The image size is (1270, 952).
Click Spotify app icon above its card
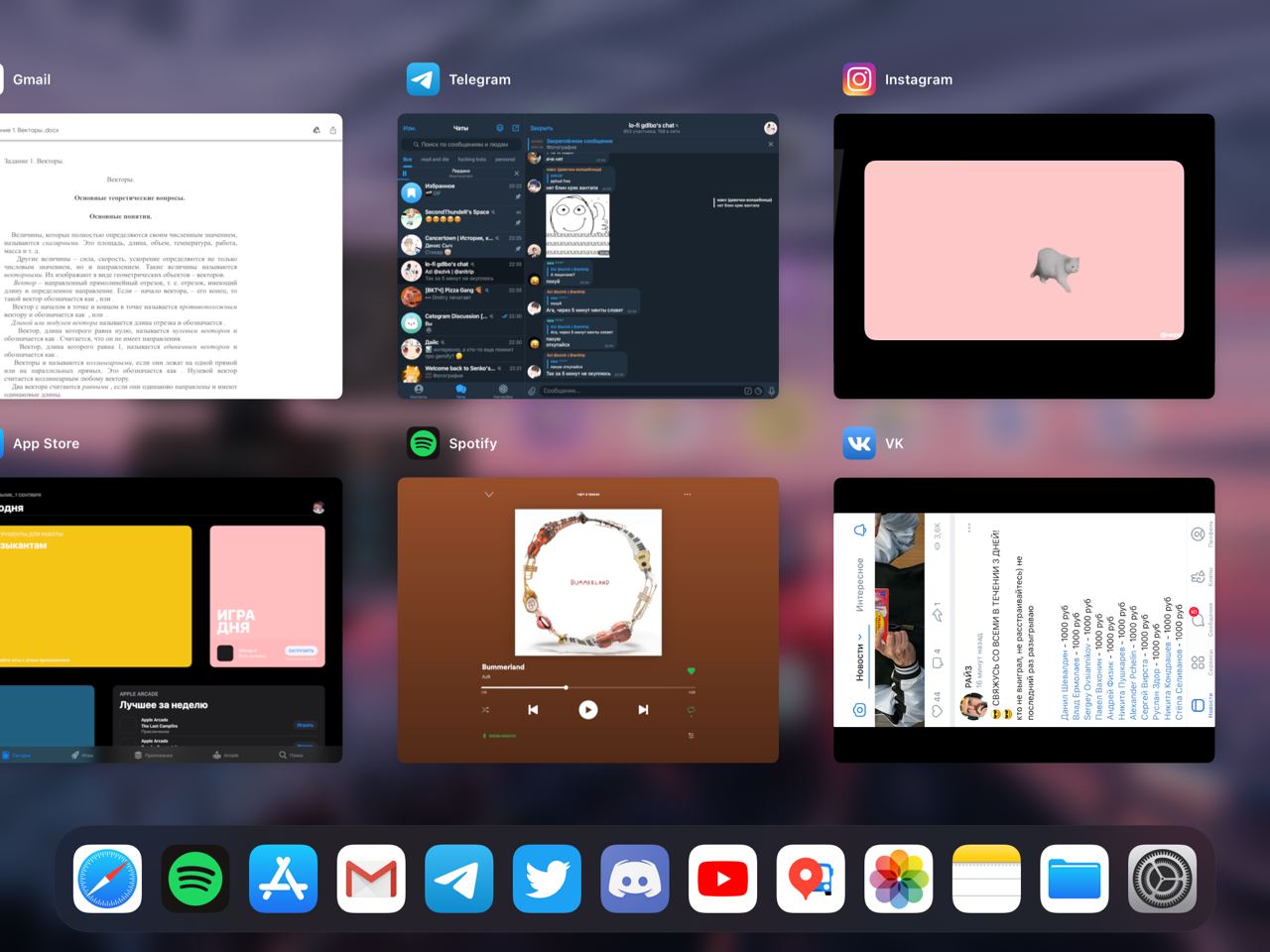tap(424, 443)
